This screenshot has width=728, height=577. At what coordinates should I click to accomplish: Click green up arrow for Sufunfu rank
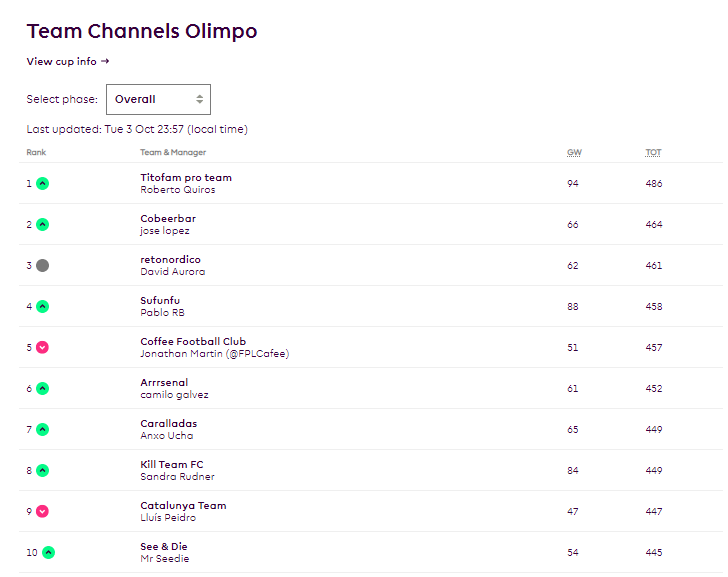tap(42, 306)
